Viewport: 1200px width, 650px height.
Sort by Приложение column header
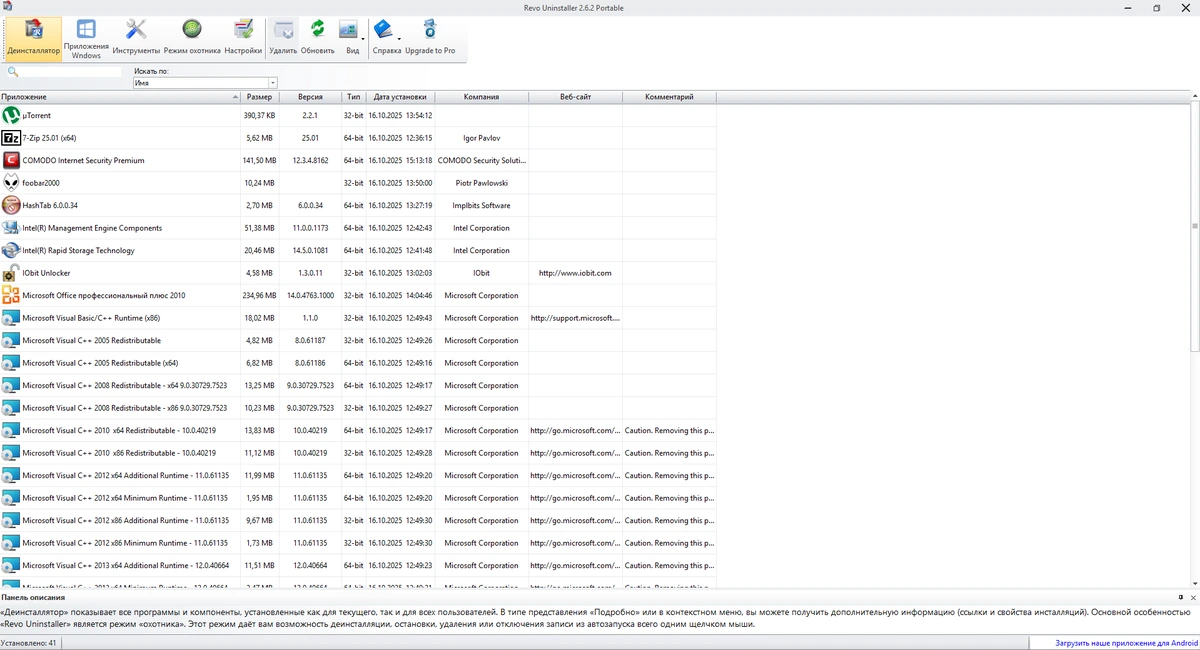point(120,97)
